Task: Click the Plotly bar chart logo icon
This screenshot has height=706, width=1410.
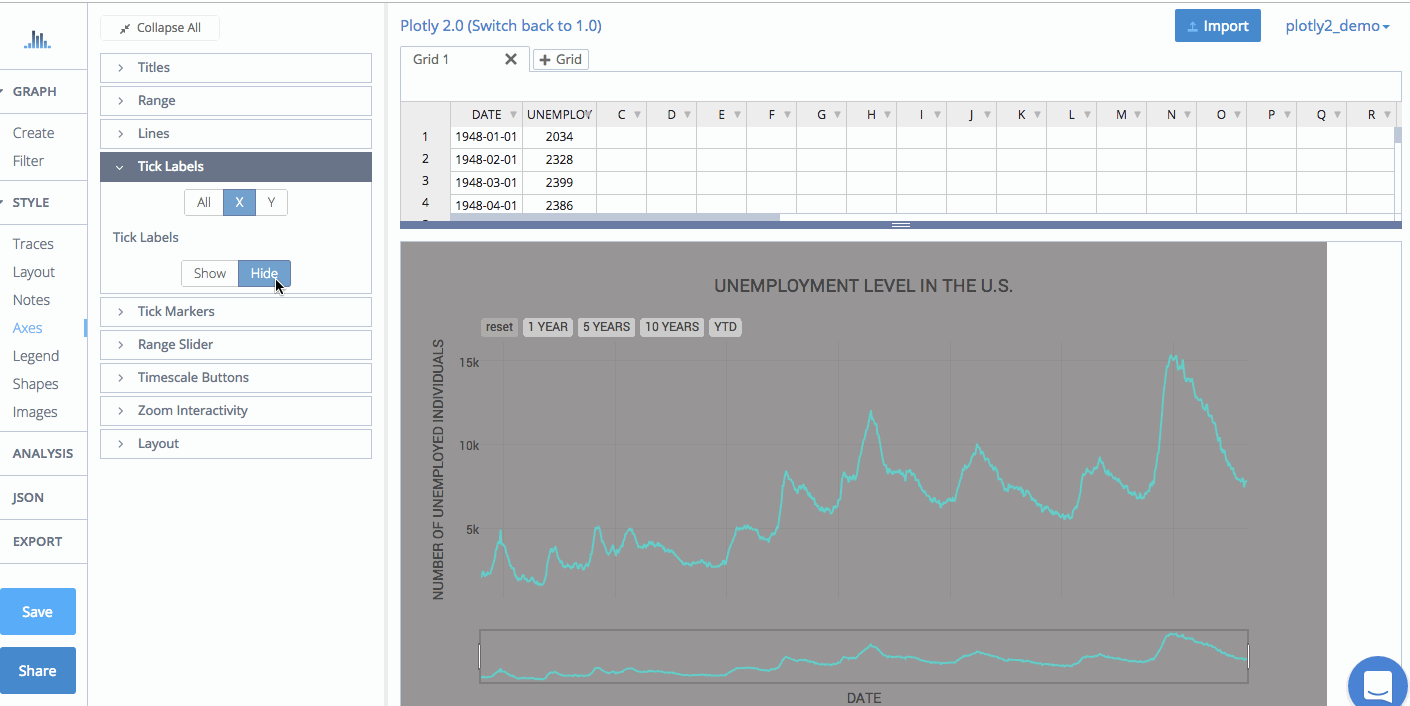Action: (37, 40)
